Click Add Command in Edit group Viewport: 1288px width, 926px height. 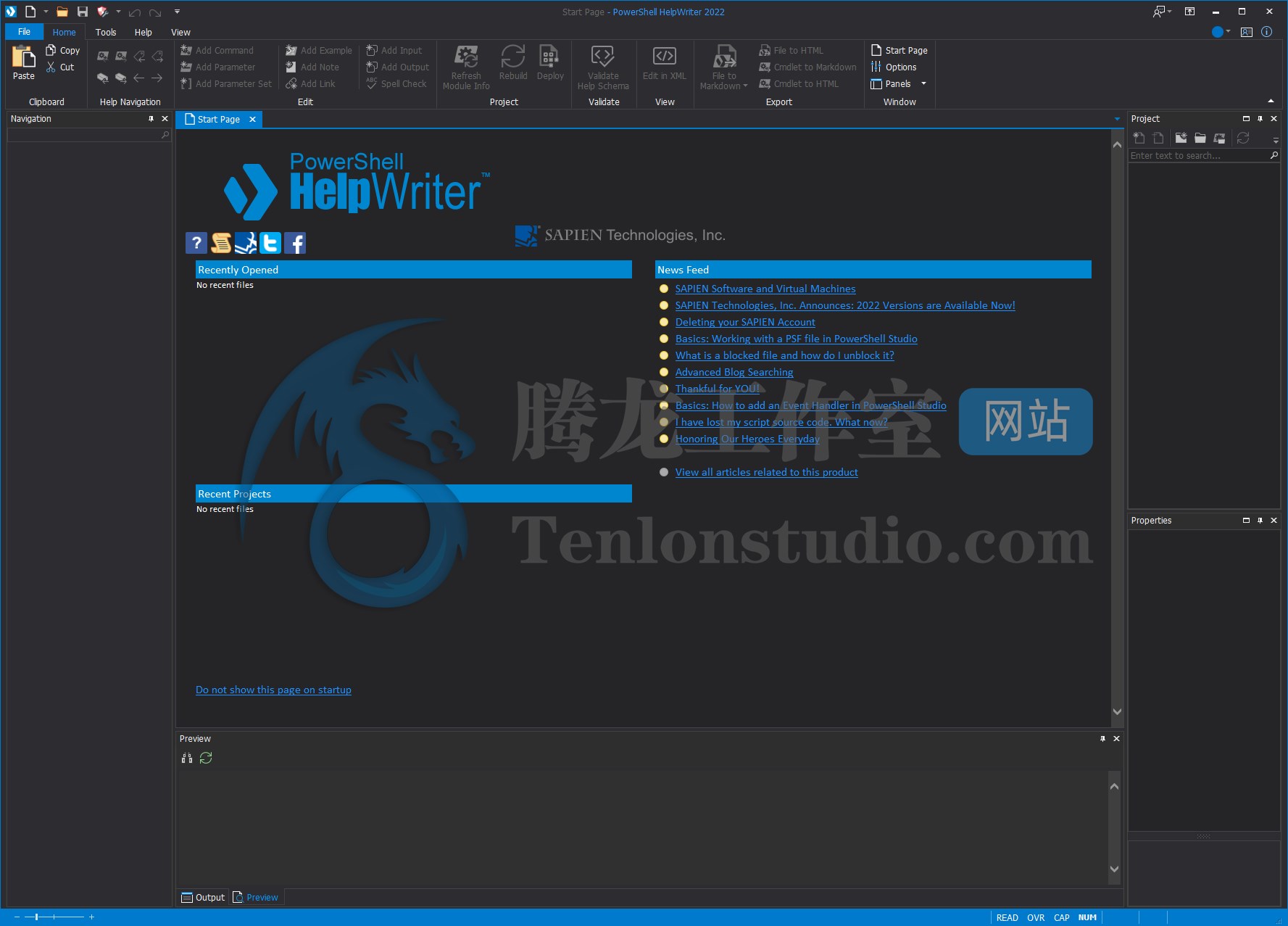(x=217, y=50)
